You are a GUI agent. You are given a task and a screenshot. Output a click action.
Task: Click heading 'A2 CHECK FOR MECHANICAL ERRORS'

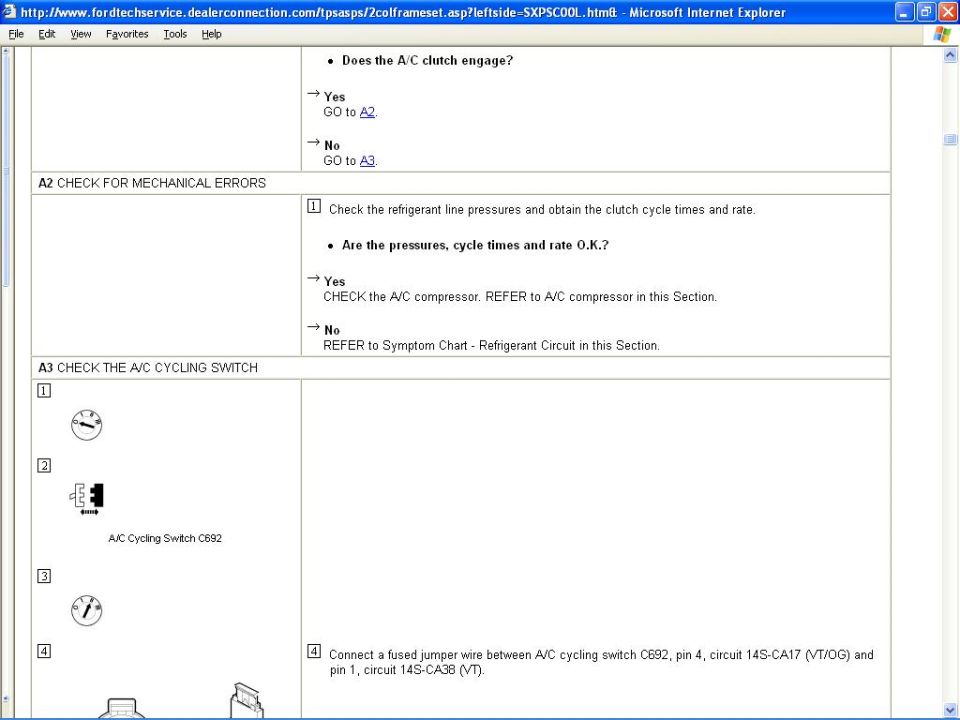point(152,183)
